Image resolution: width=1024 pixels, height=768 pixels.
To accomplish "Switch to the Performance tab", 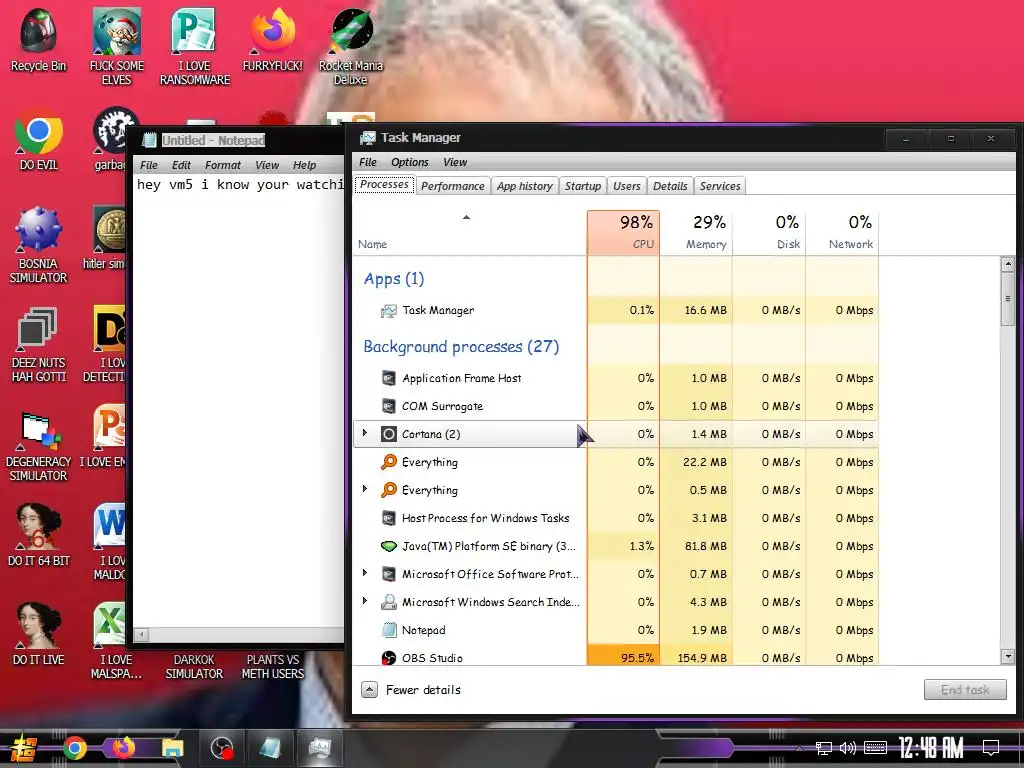I will coord(453,186).
